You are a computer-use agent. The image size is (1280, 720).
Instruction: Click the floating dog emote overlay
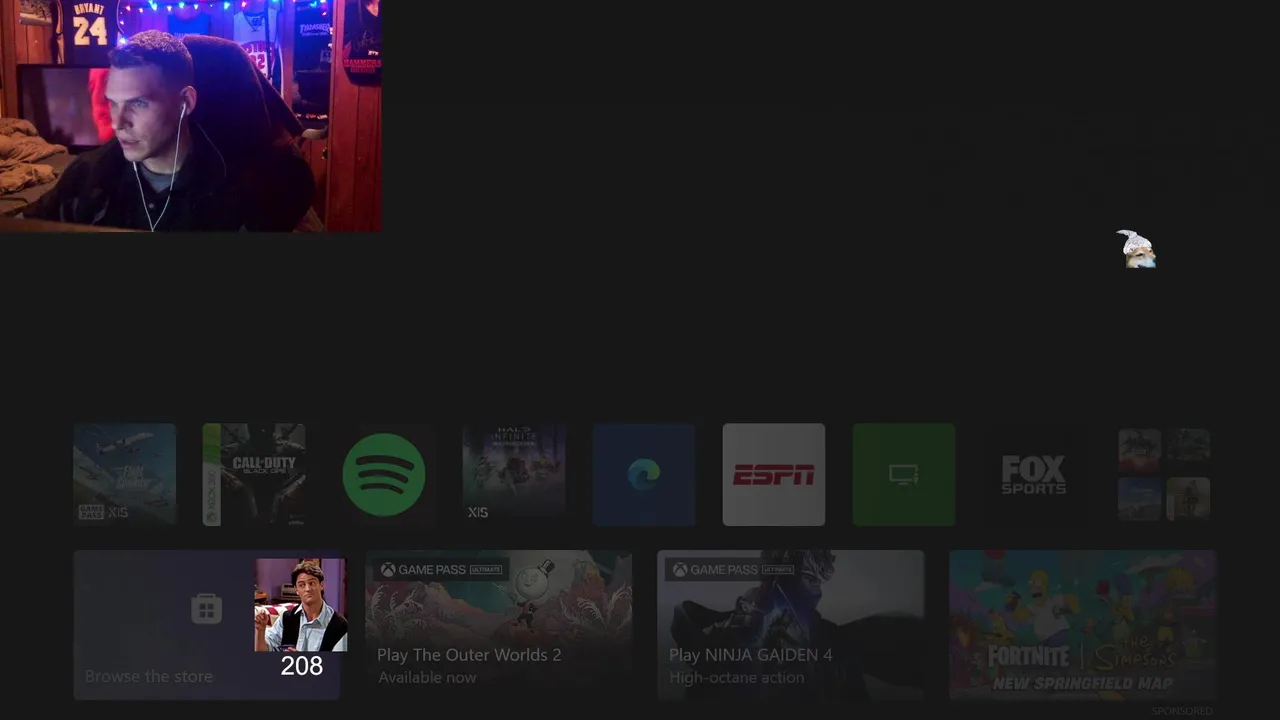tap(1137, 249)
